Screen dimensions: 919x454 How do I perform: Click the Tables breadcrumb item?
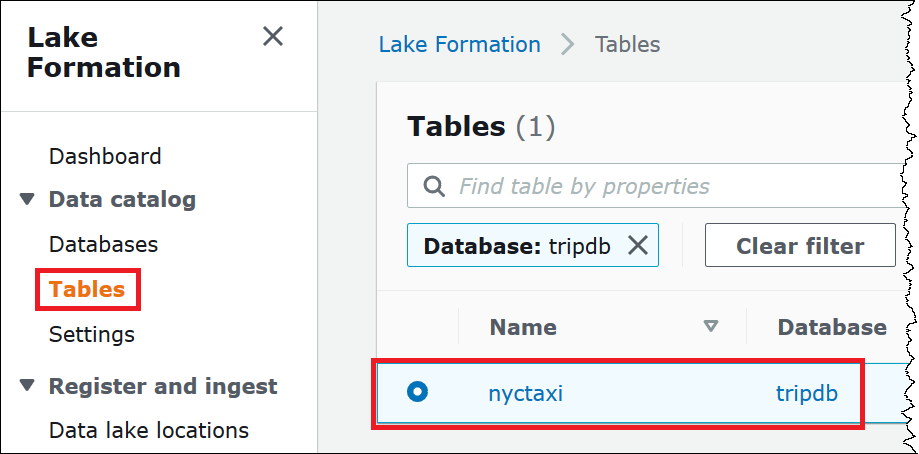point(627,45)
